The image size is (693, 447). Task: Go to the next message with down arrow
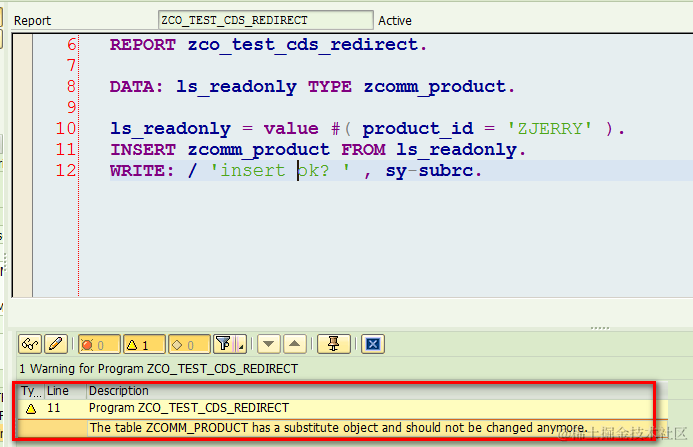pos(269,344)
